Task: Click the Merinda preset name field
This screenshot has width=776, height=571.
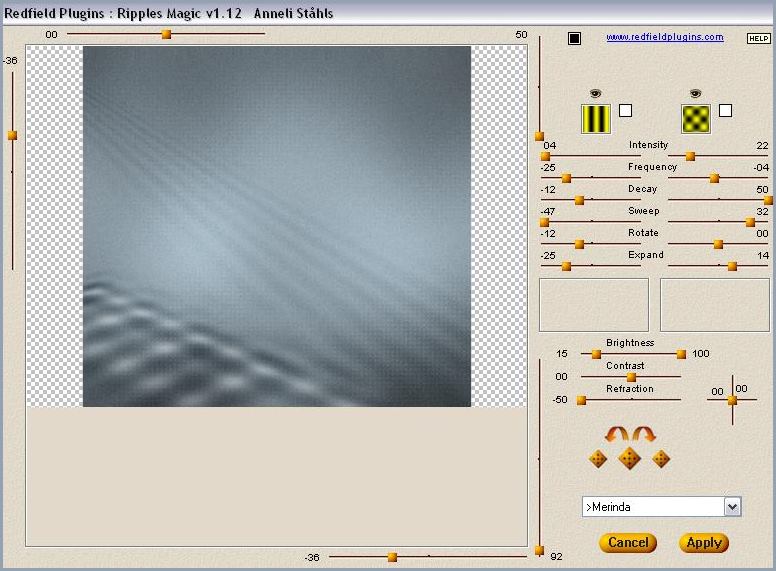Action: [652, 507]
